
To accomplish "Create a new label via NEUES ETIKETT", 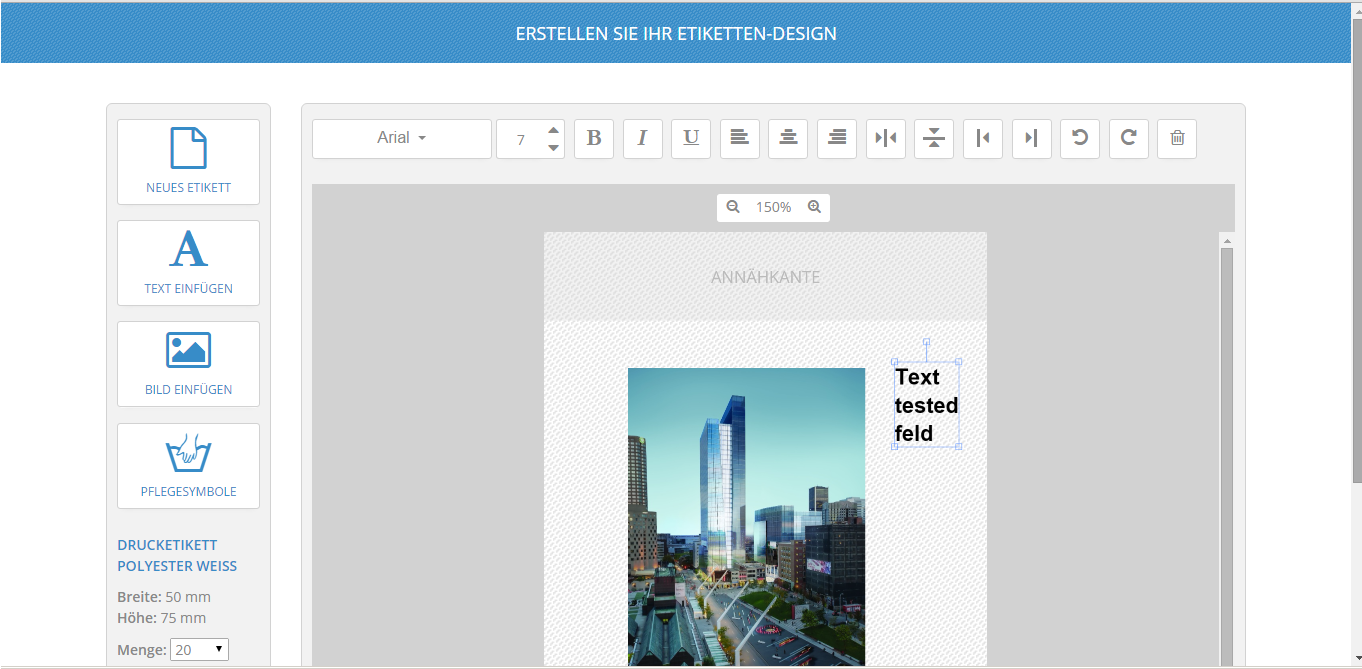I will click(x=188, y=162).
